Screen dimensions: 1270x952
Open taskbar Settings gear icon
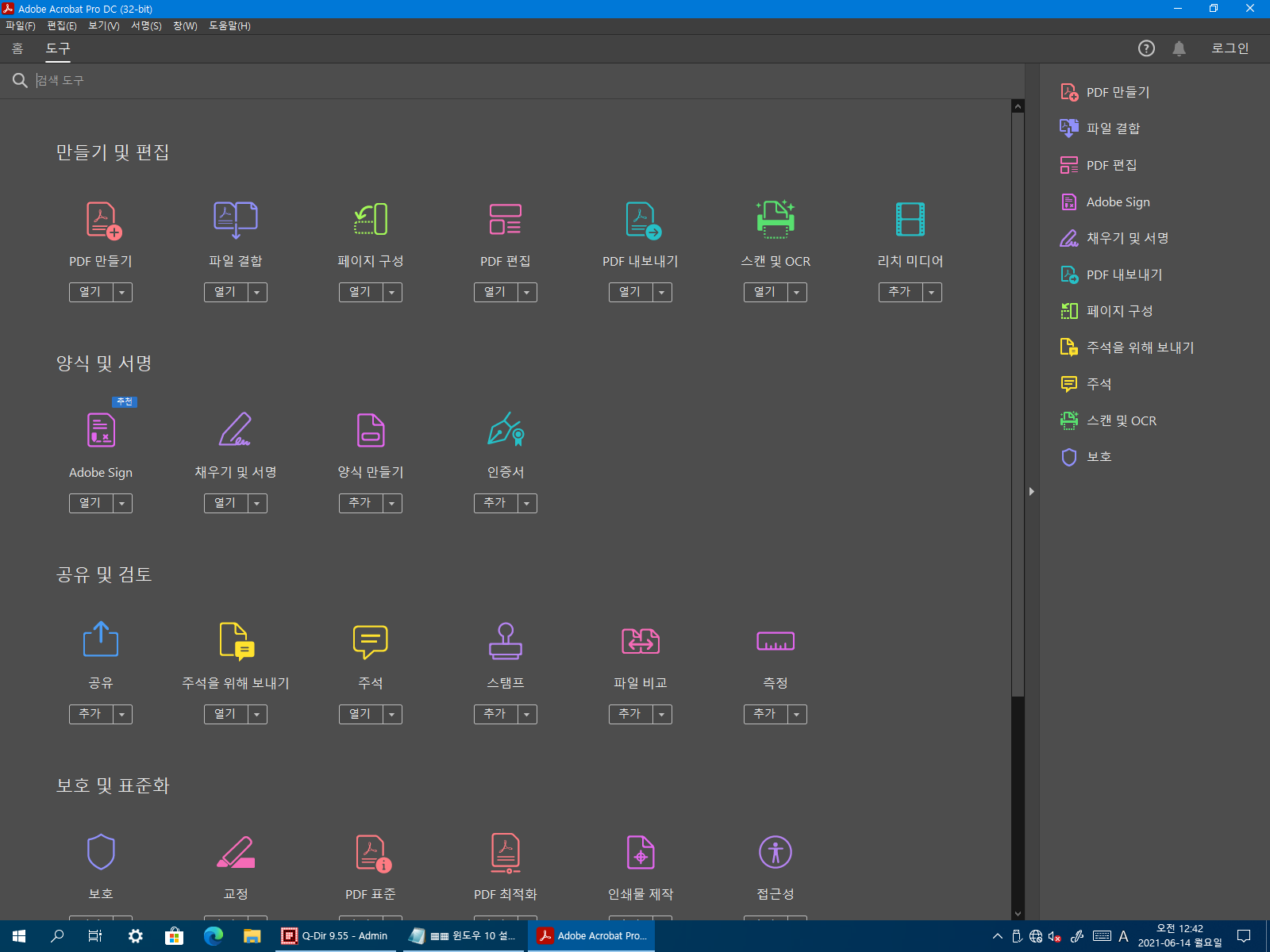[x=136, y=936]
